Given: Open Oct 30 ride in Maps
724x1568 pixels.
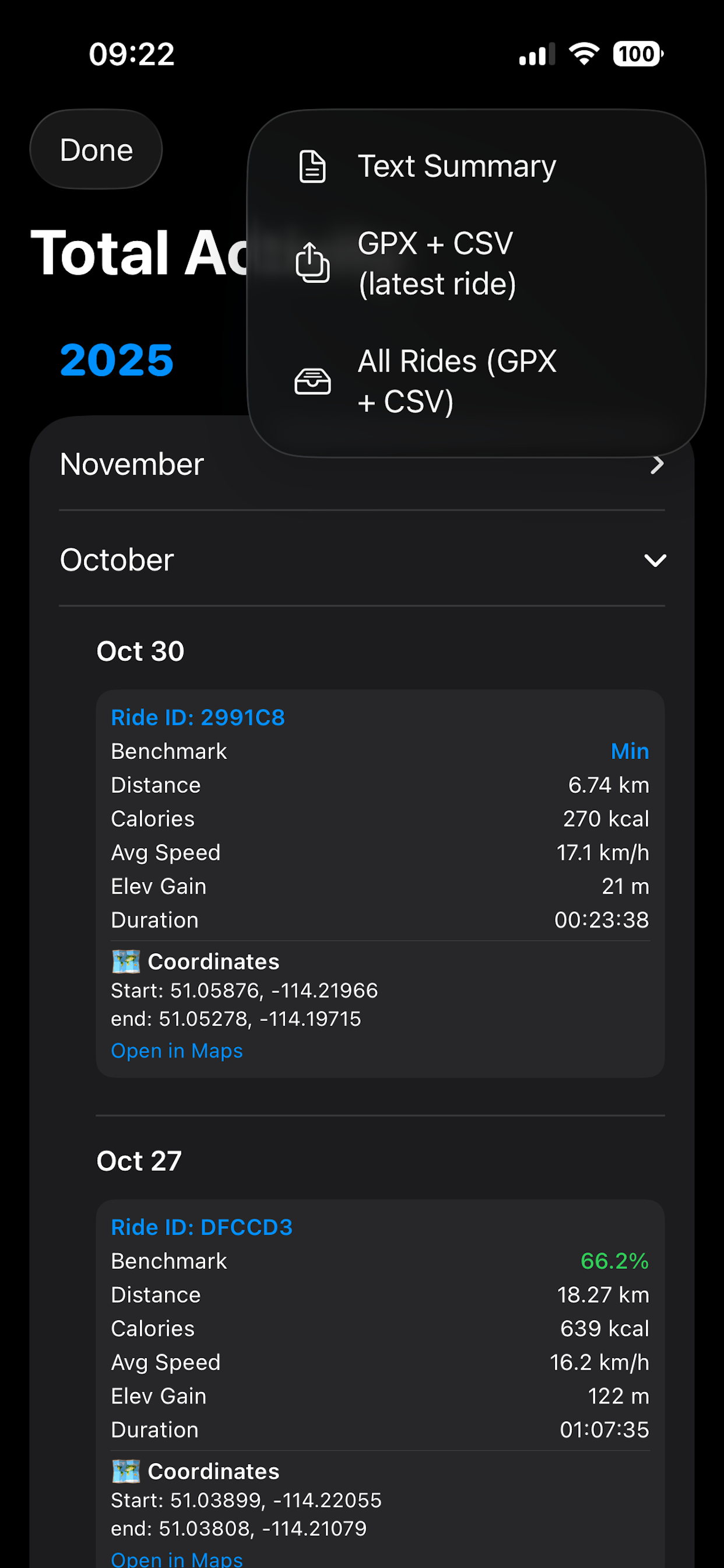Looking at the screenshot, I should point(177,1051).
